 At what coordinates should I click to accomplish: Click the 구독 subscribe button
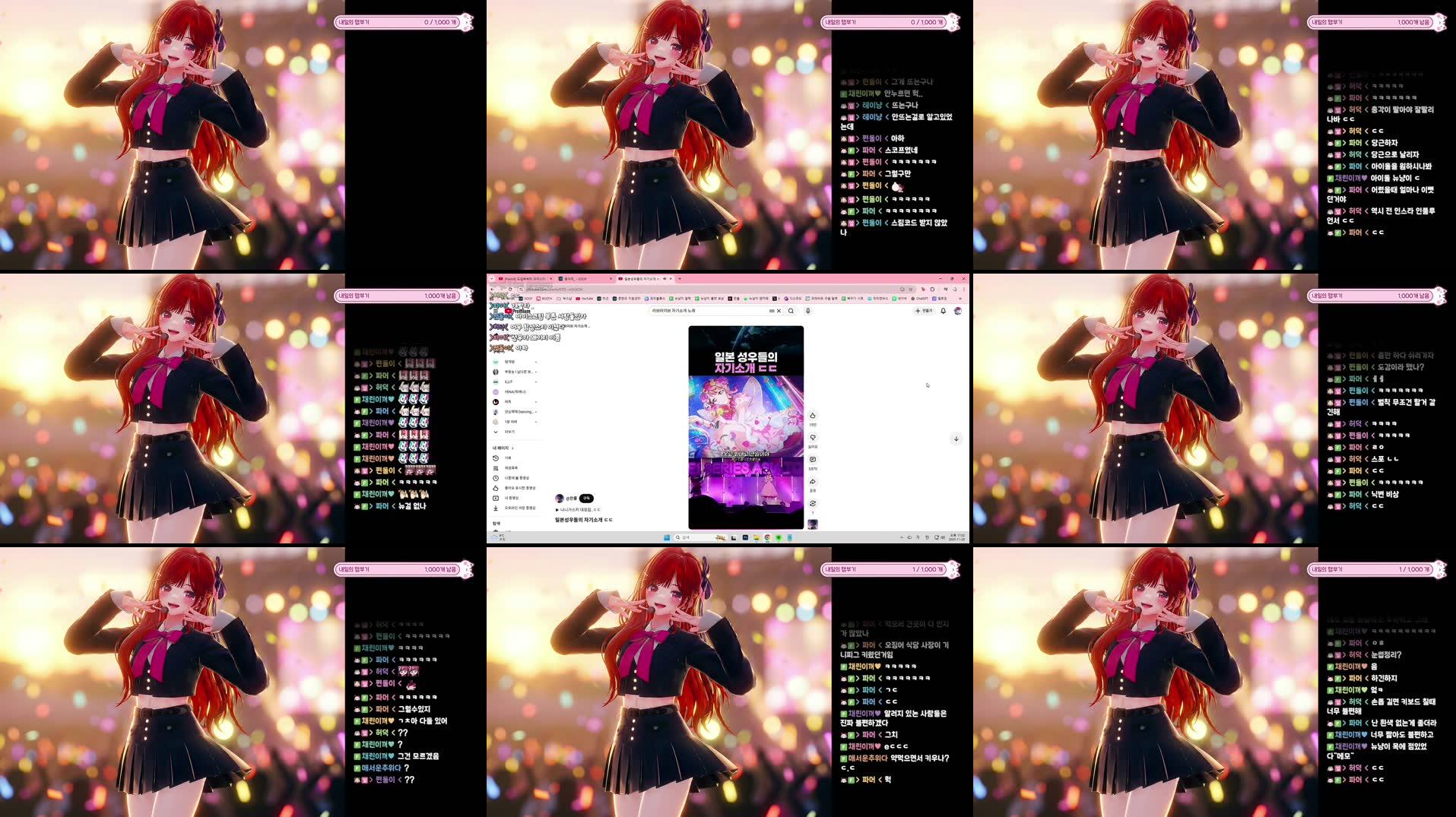(586, 499)
